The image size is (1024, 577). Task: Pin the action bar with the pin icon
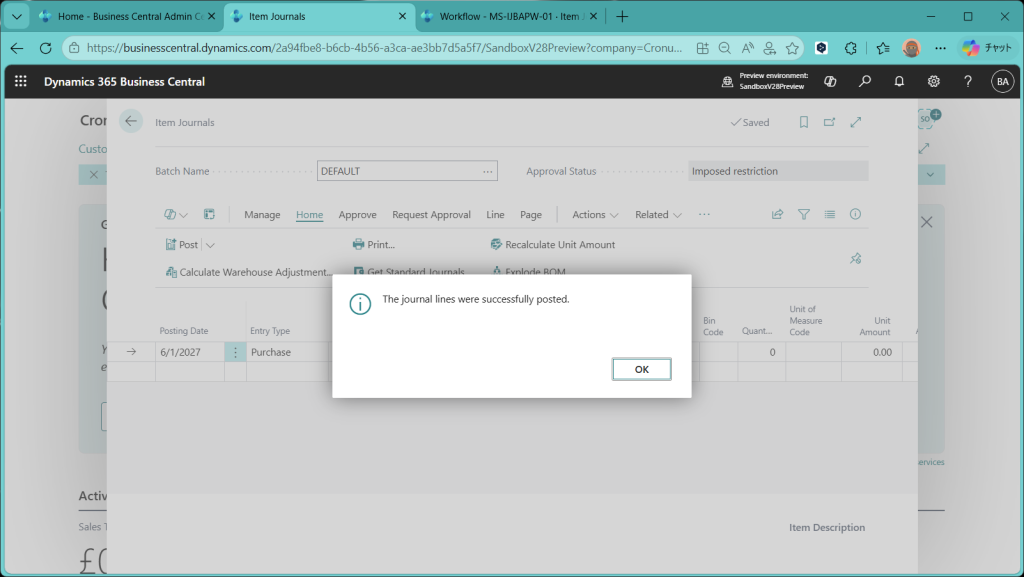point(855,258)
